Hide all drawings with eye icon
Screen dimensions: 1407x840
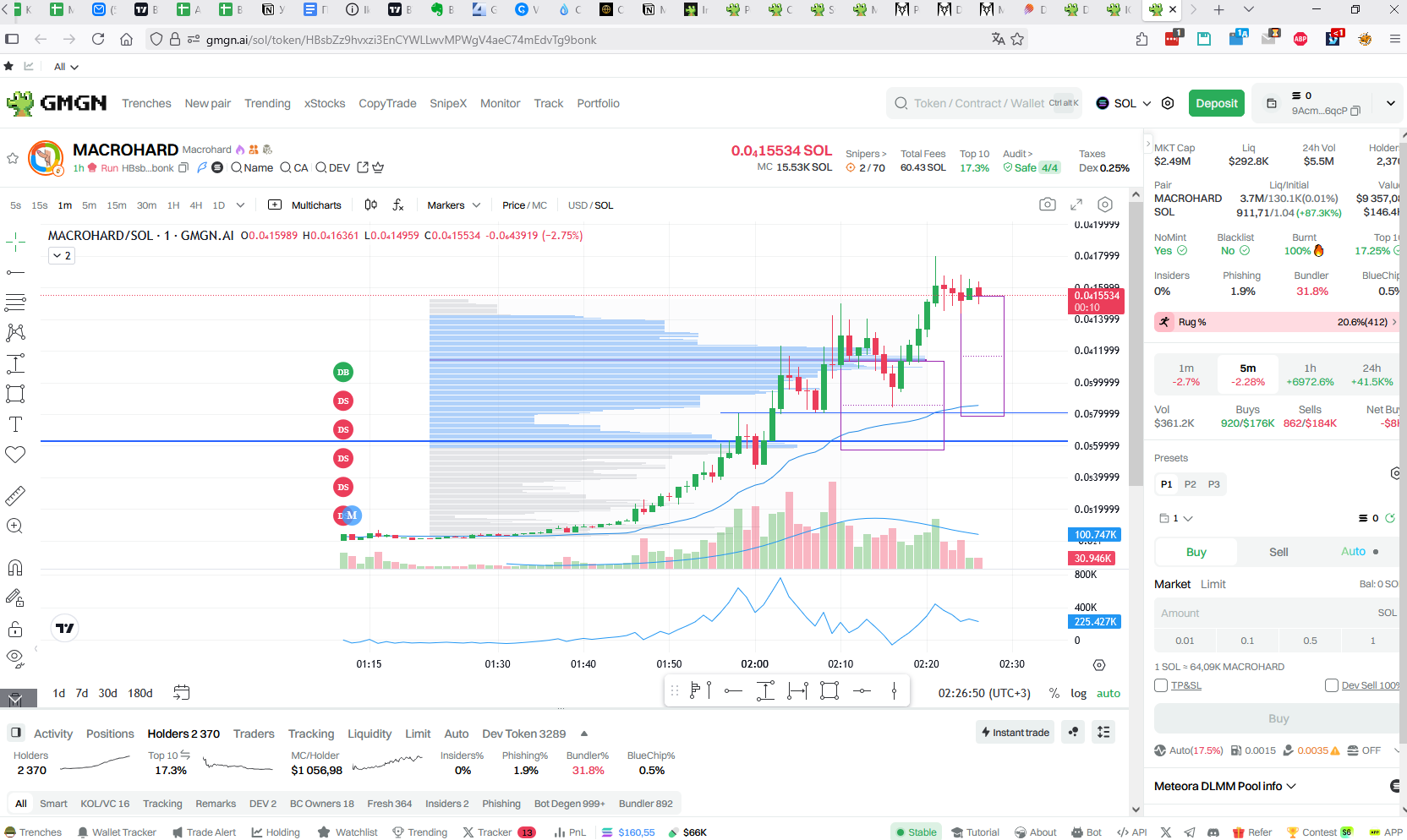[15, 658]
